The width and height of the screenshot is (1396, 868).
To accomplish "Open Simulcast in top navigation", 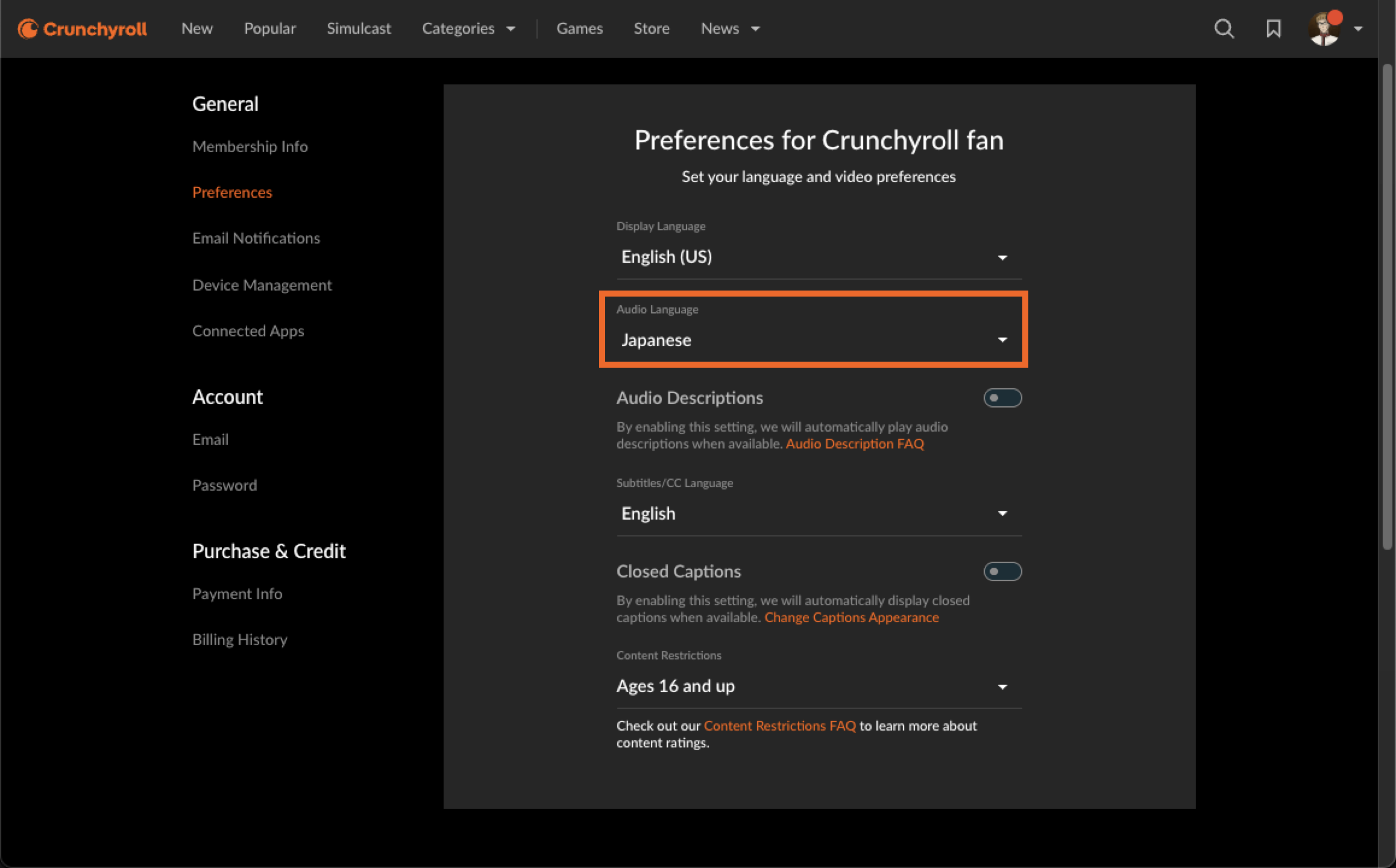I will 359,28.
